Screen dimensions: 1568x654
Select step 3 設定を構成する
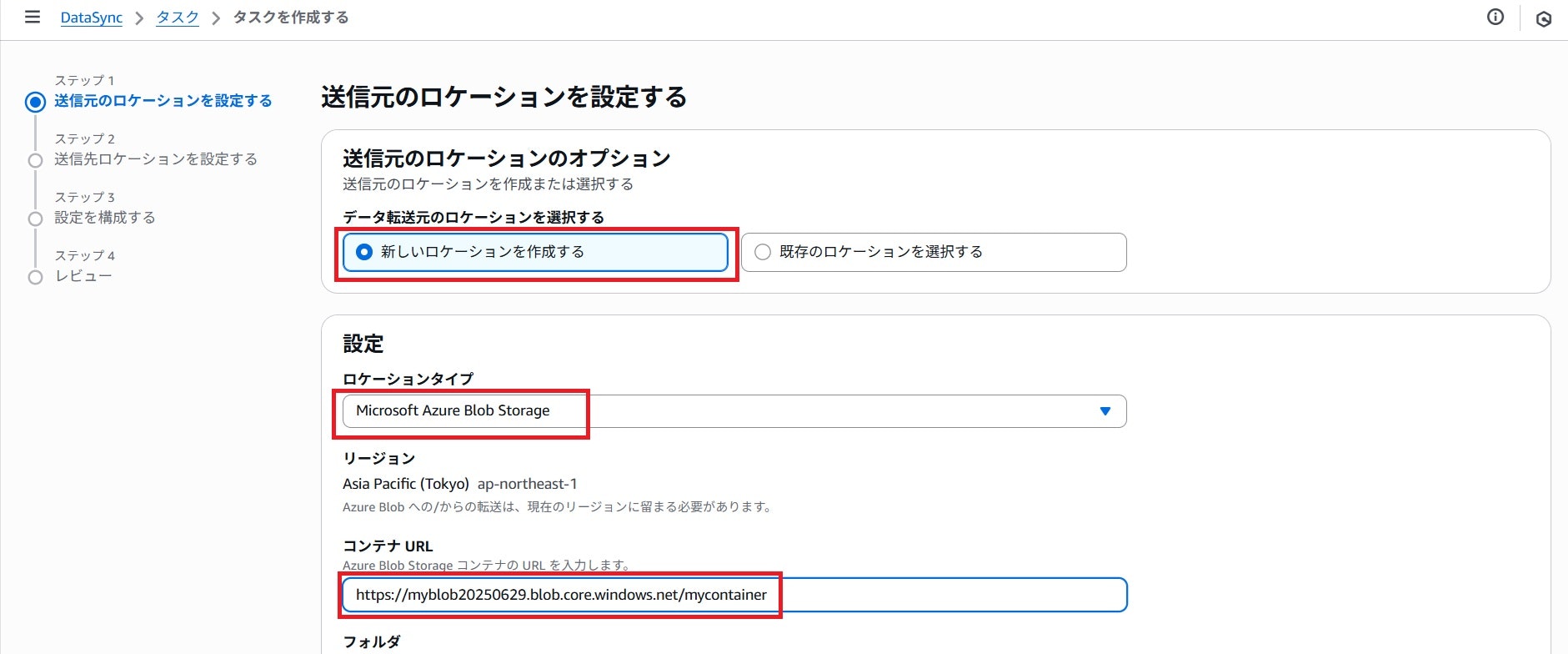(105, 218)
